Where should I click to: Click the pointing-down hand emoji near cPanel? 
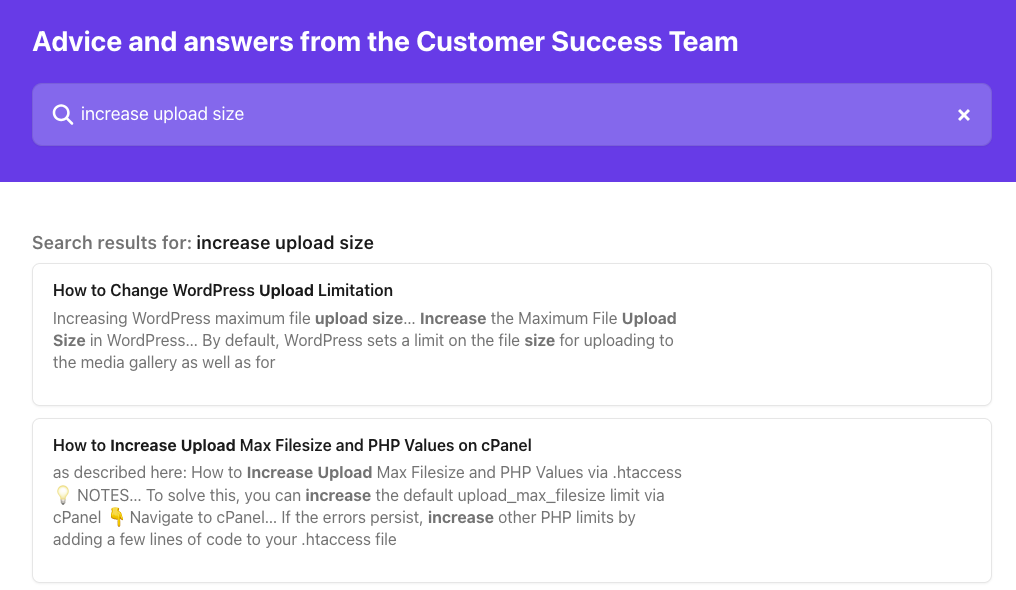tap(116, 517)
